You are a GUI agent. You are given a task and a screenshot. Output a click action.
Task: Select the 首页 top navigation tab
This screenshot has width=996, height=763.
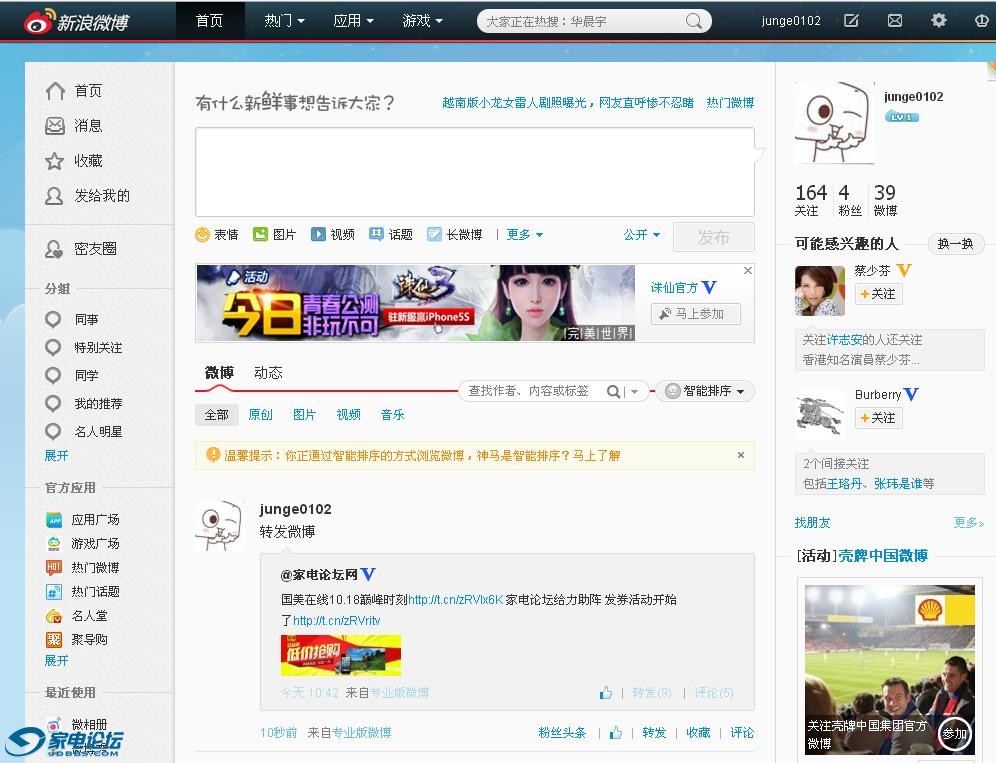[x=210, y=21]
